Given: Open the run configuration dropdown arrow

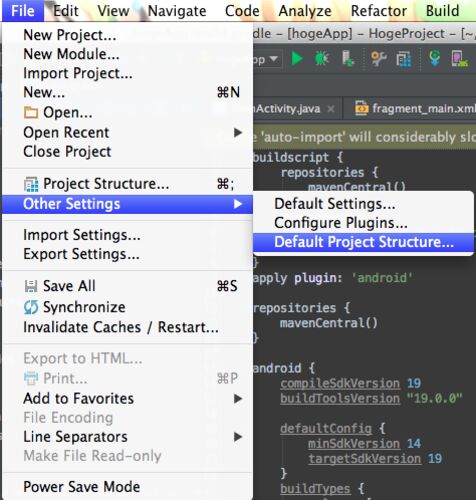Looking at the screenshot, I should 274,59.
